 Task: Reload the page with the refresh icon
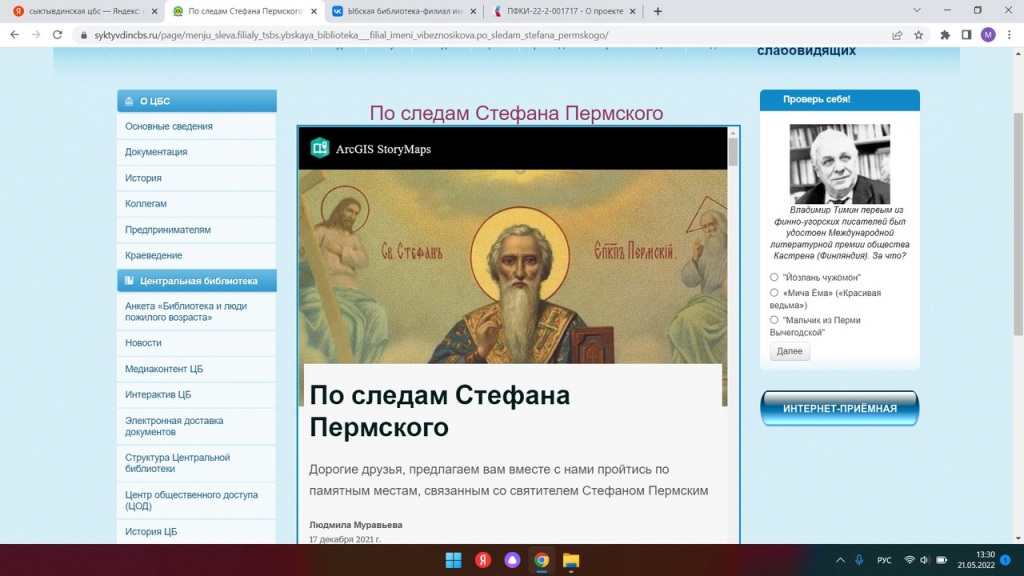click(x=57, y=35)
